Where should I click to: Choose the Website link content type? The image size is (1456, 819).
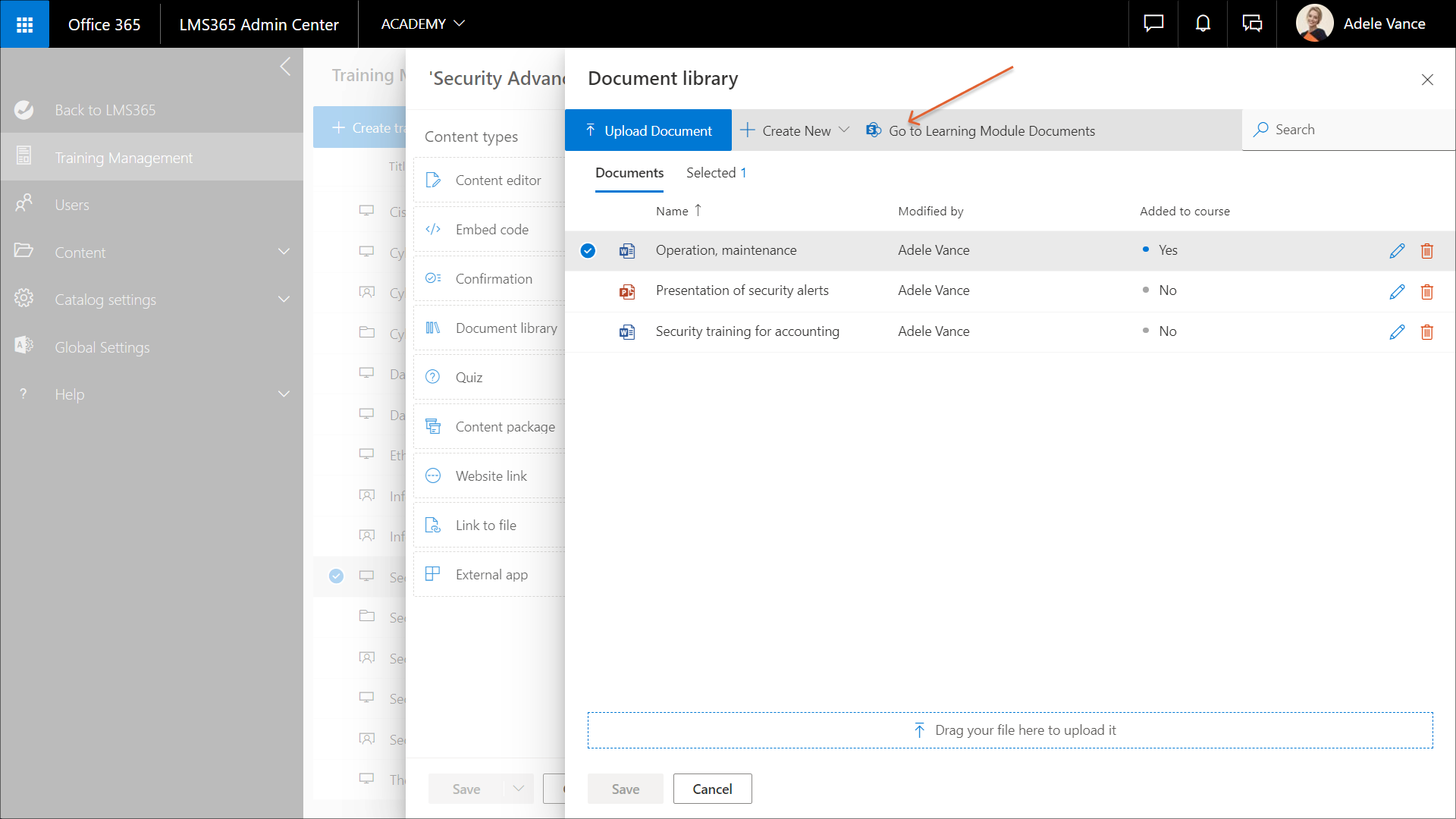(490, 476)
